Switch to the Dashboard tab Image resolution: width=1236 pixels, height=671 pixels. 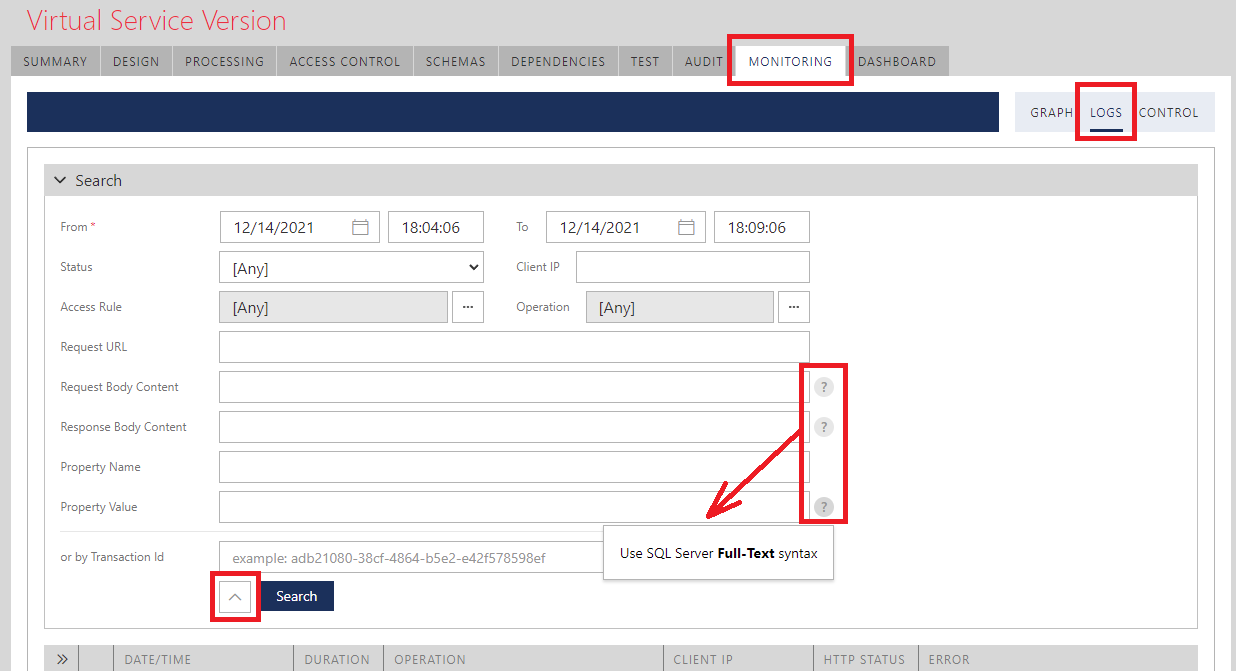[897, 61]
